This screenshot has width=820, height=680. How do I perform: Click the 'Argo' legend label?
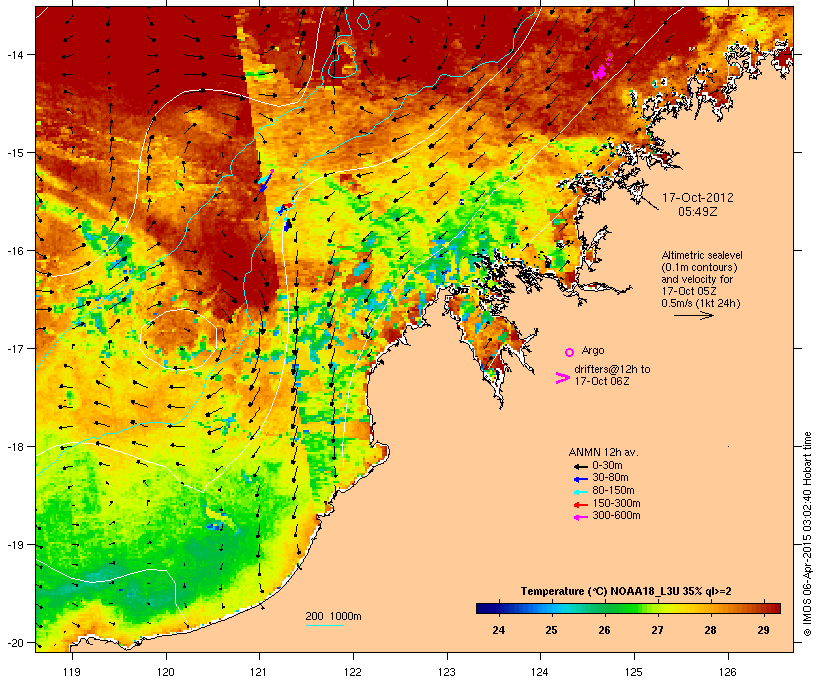[x=593, y=350]
